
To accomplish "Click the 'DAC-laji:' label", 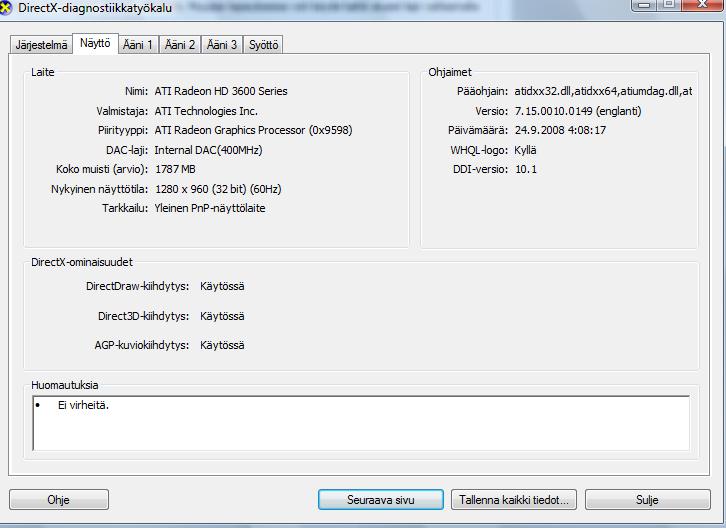I will 127,150.
